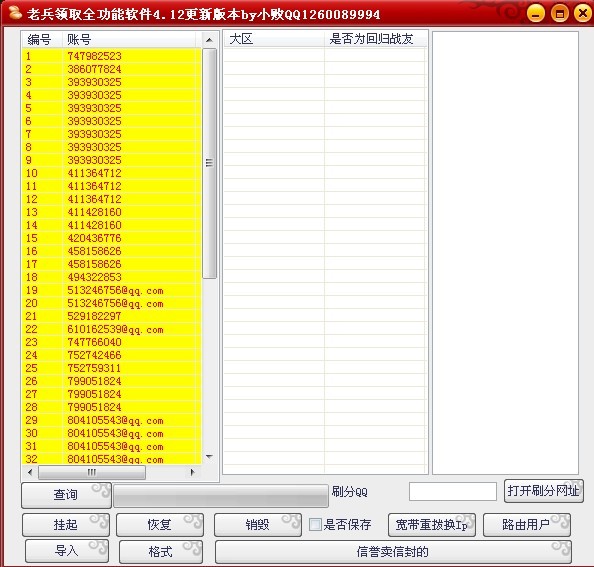Click the 宽带重拨换Ip button
The image size is (594, 567).
431,525
